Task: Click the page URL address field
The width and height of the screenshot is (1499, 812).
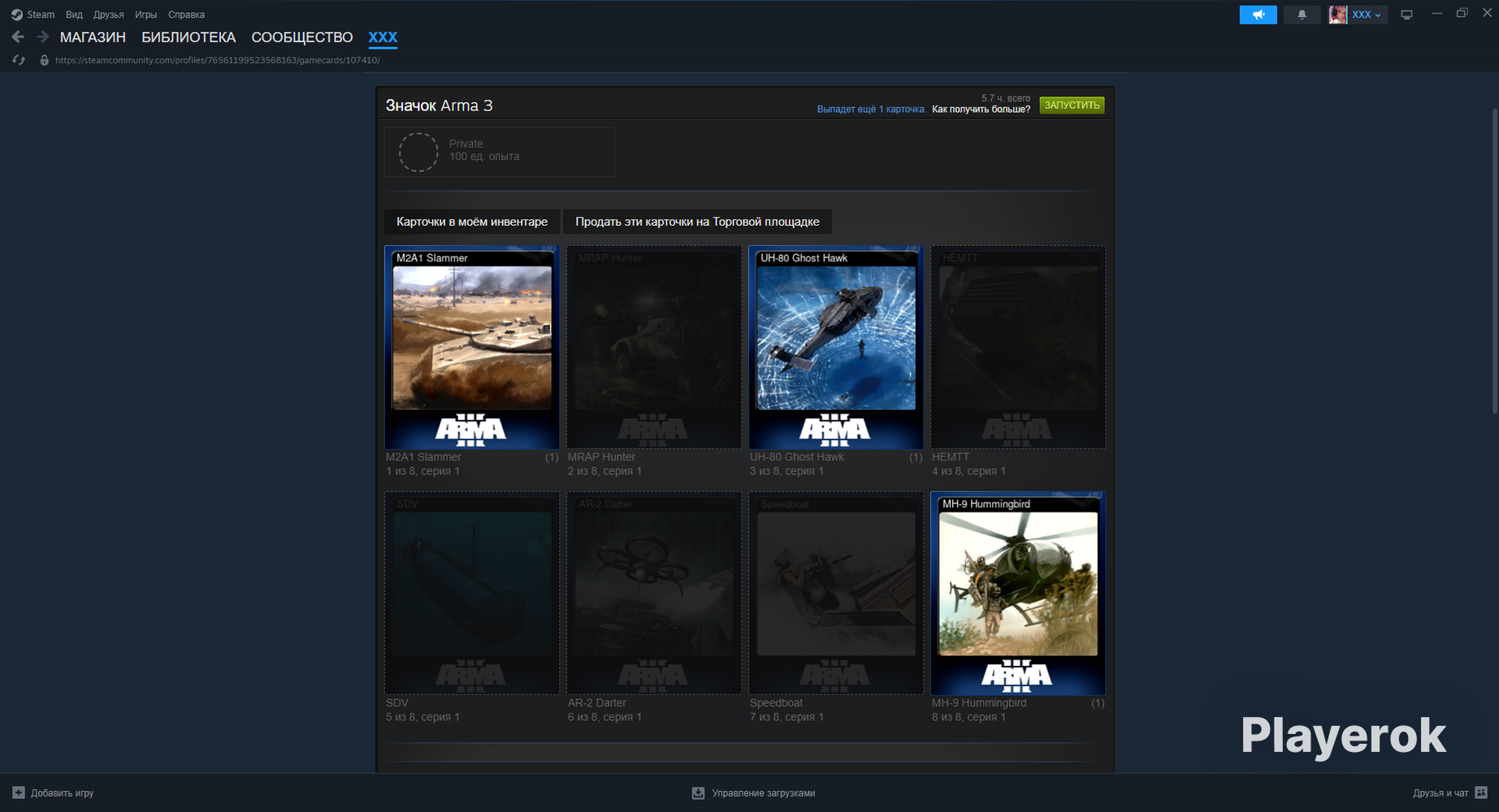Action: [218, 60]
